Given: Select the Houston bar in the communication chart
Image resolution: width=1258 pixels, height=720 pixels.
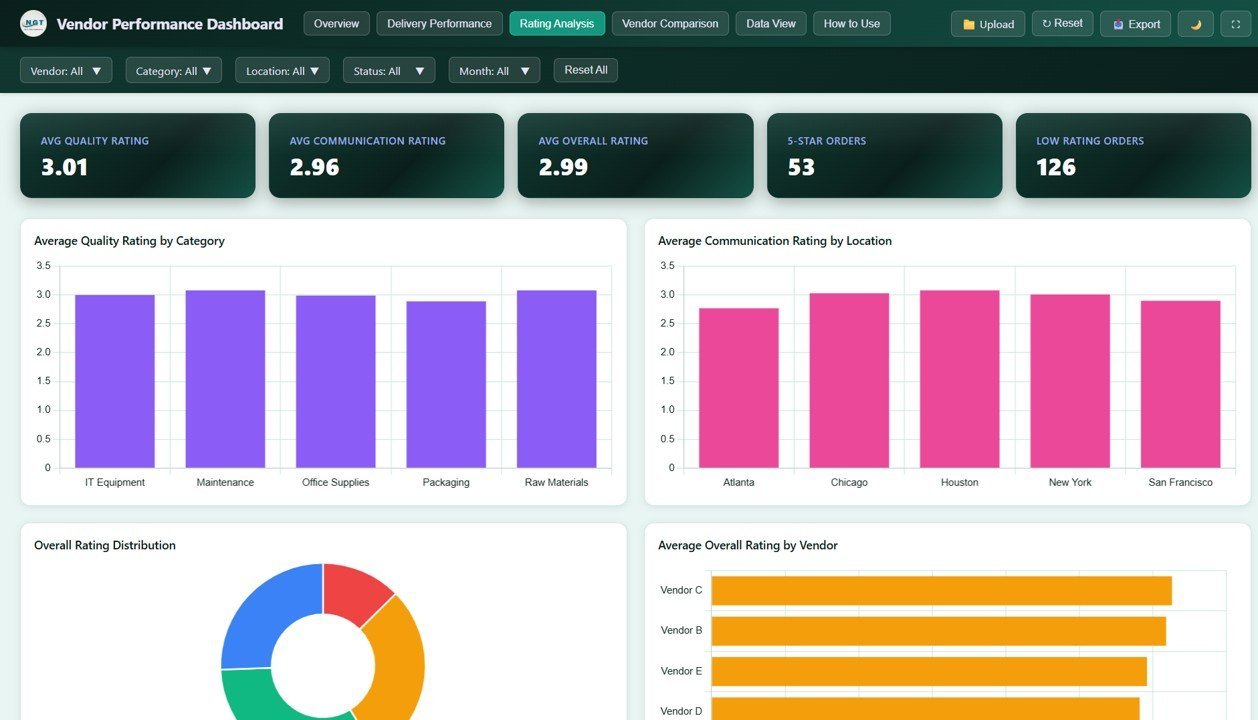Looking at the screenshot, I should 959,380.
